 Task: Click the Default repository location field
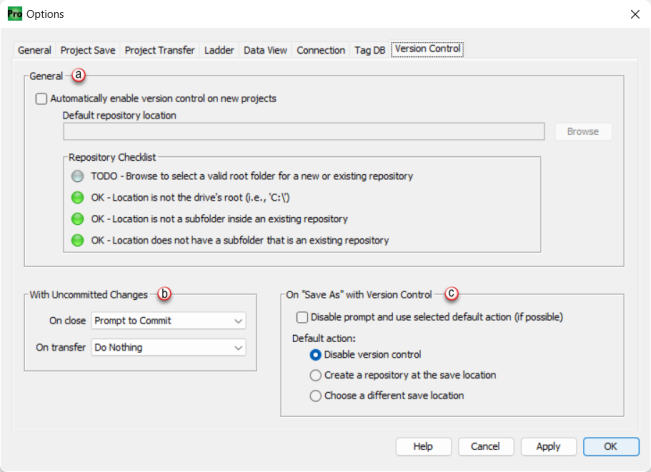pyautogui.click(x=303, y=132)
